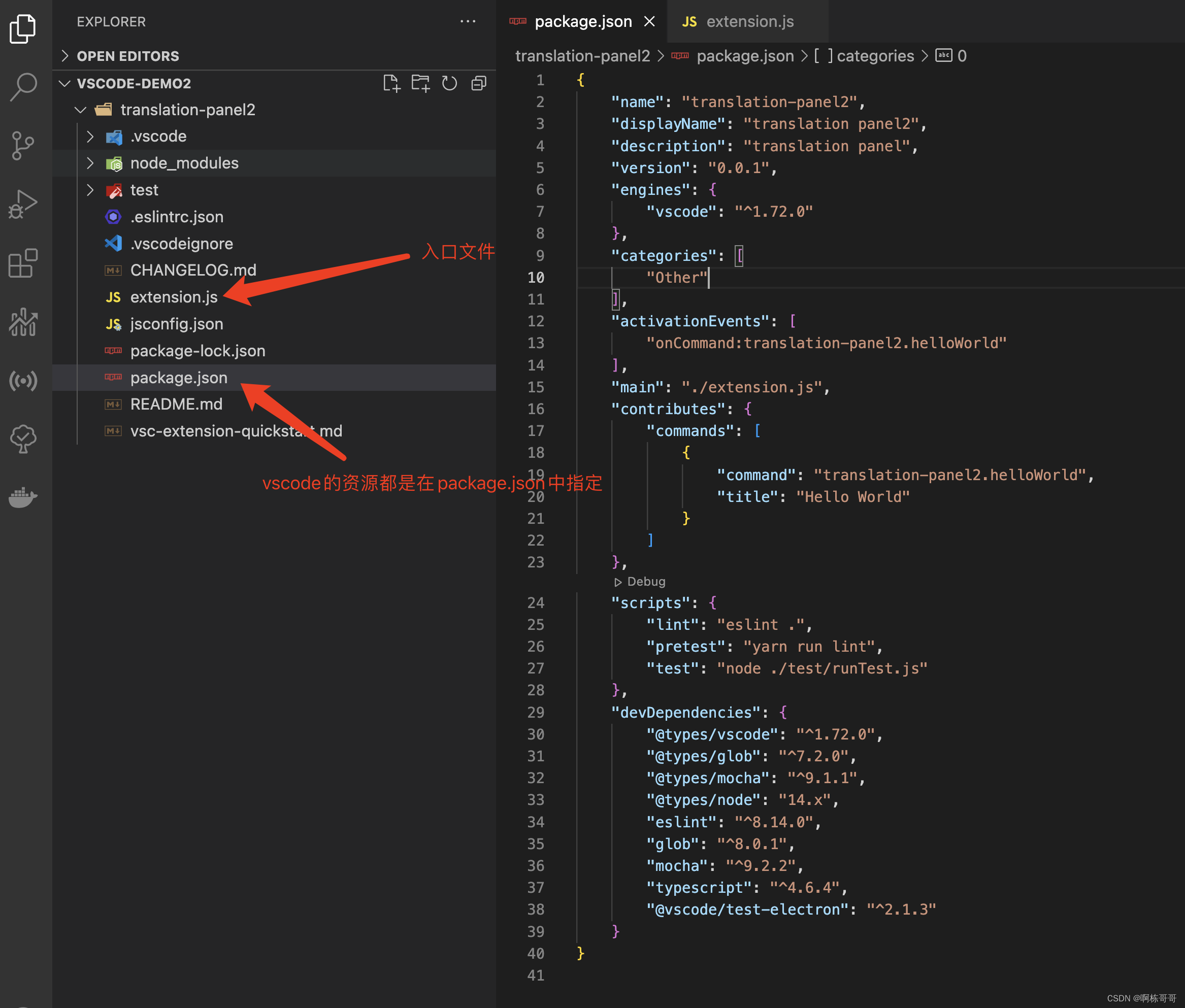The height and width of the screenshot is (1008, 1185).
Task: Expand the OPEN EDITORS section
Action: [274, 56]
